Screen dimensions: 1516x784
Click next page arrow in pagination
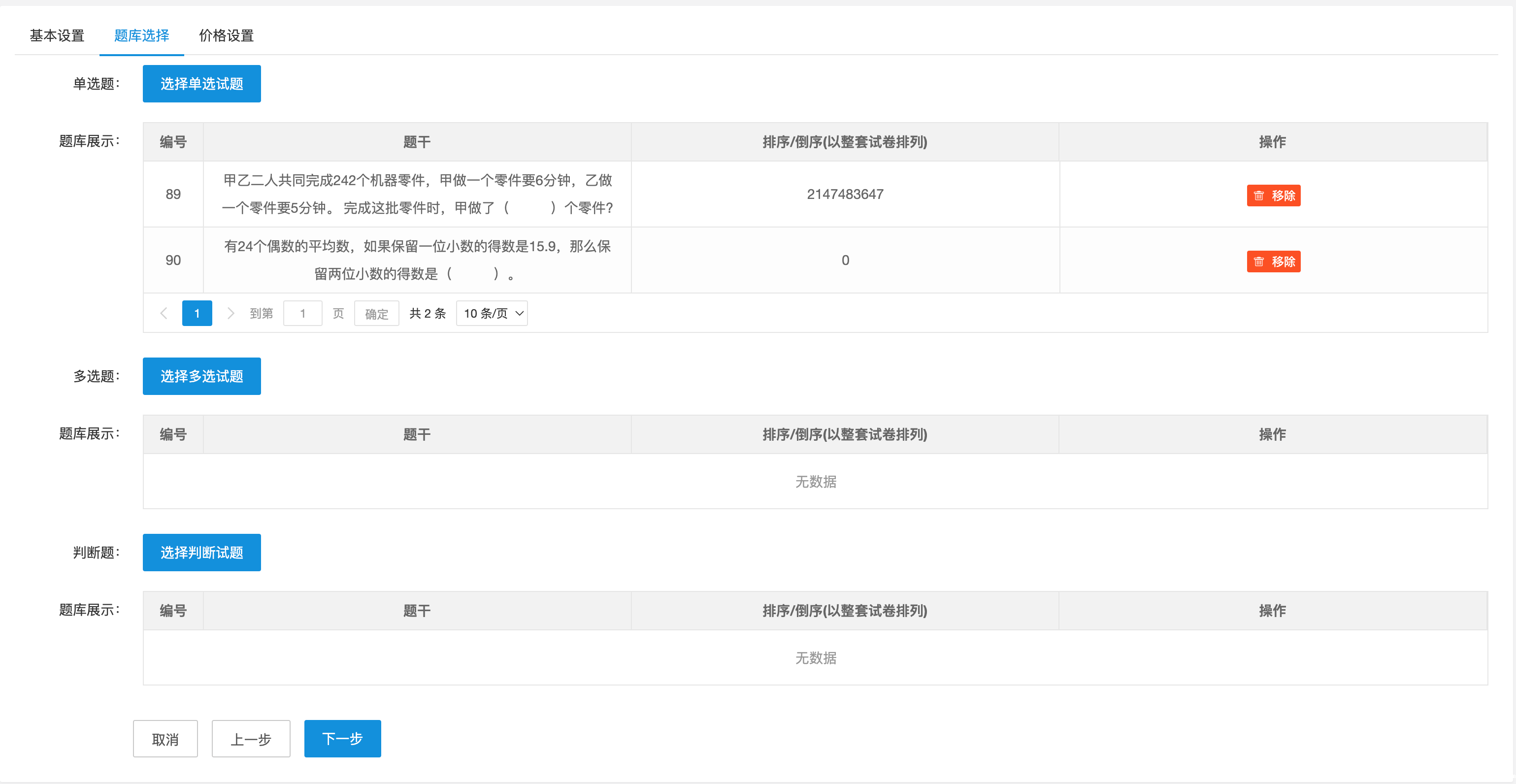click(231, 313)
